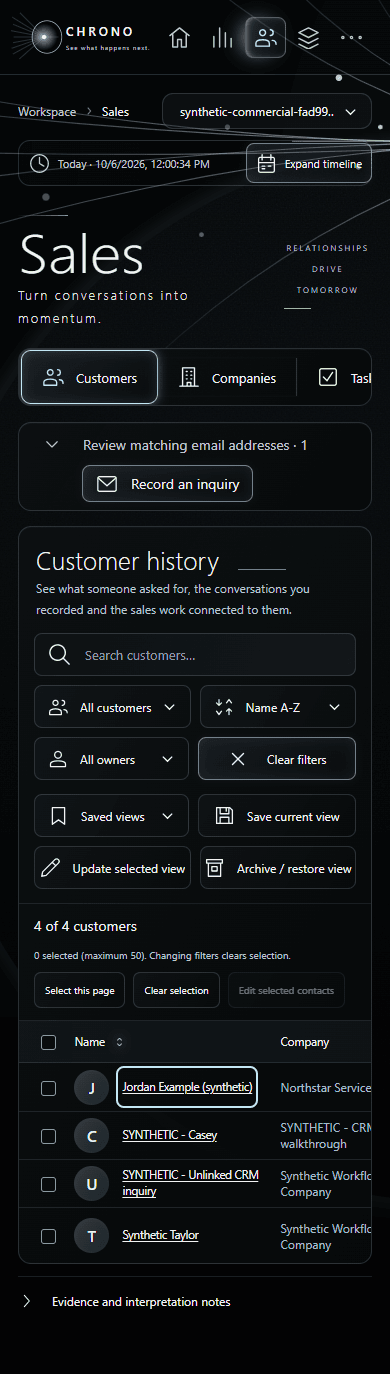This screenshot has width=390, height=1374.
Task: Go to Workspace breadcrumb
Action: (x=47, y=112)
